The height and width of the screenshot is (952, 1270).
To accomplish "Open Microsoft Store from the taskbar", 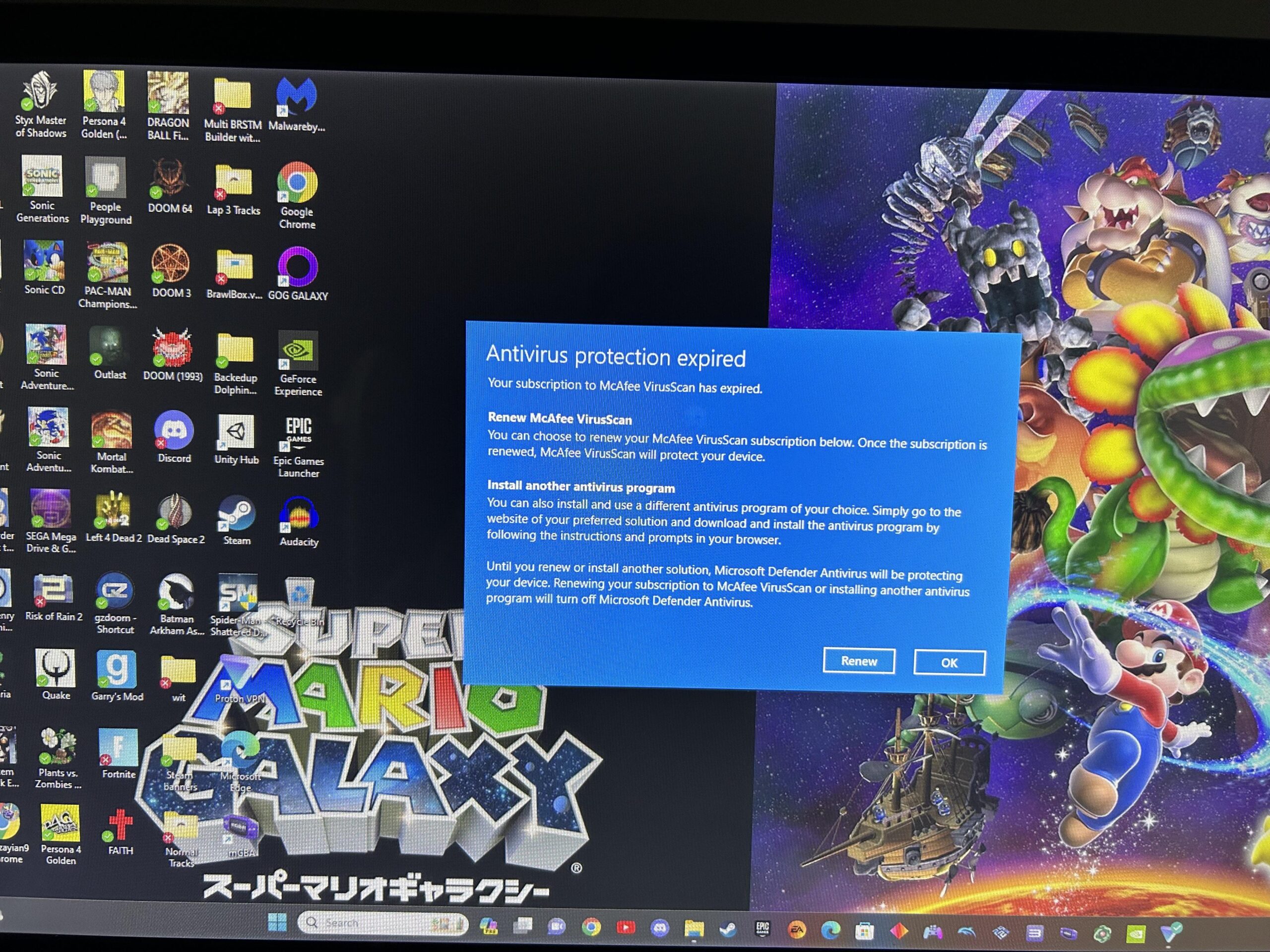I will pos(864,931).
